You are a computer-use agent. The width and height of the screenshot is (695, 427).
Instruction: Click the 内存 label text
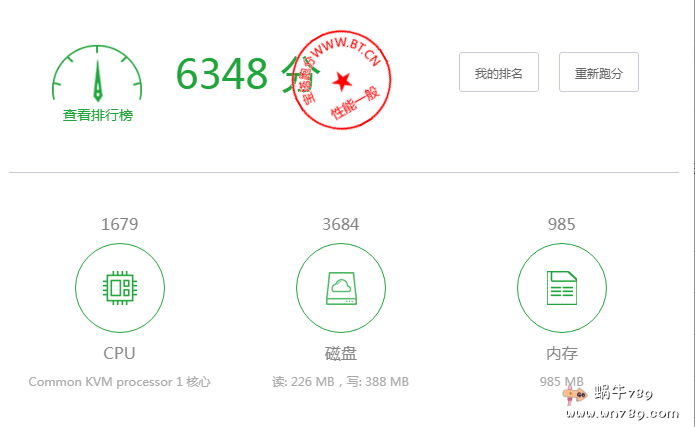click(561, 353)
